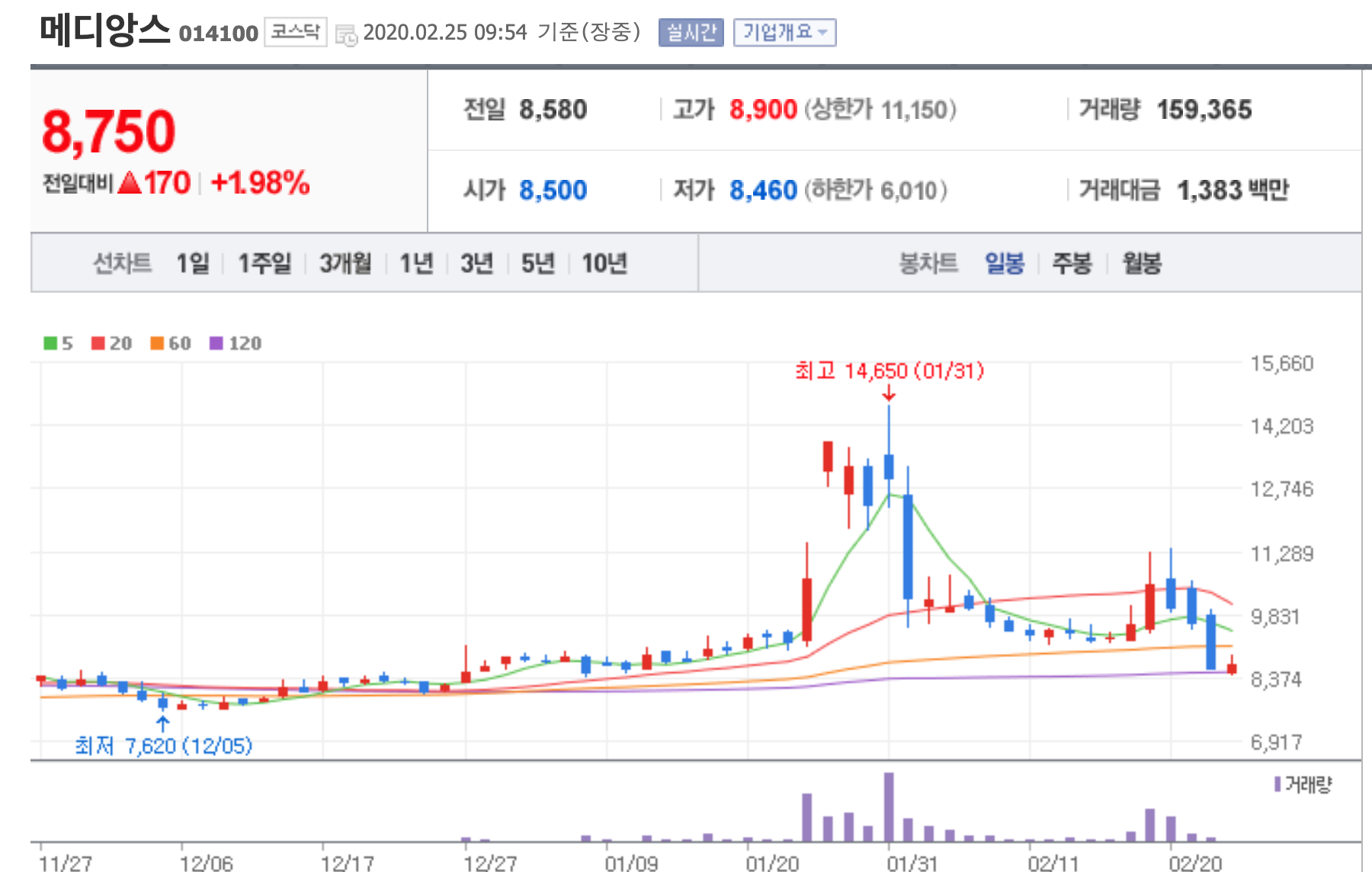
Task: Click the 11/27 date axis label
Action: pos(66,863)
